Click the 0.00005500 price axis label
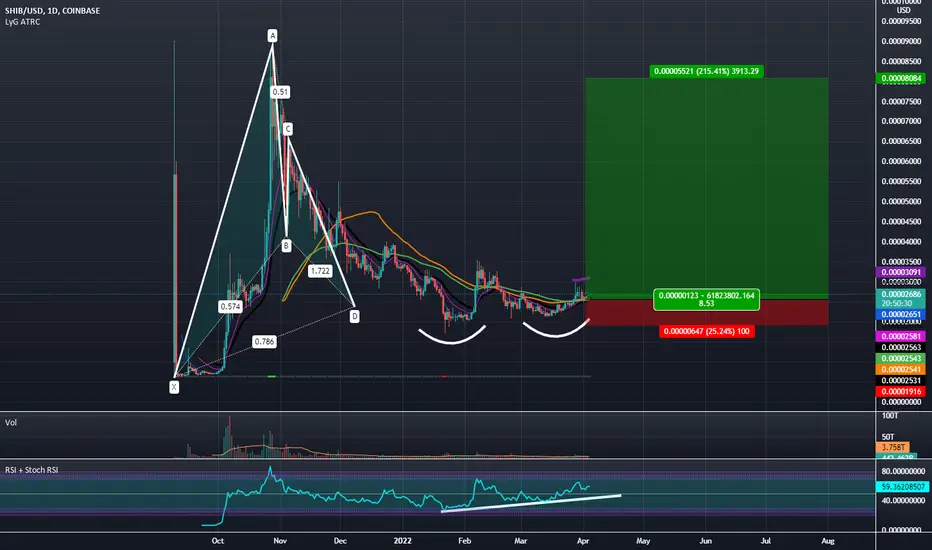Screen dimensions: 932x550 pos(901,182)
